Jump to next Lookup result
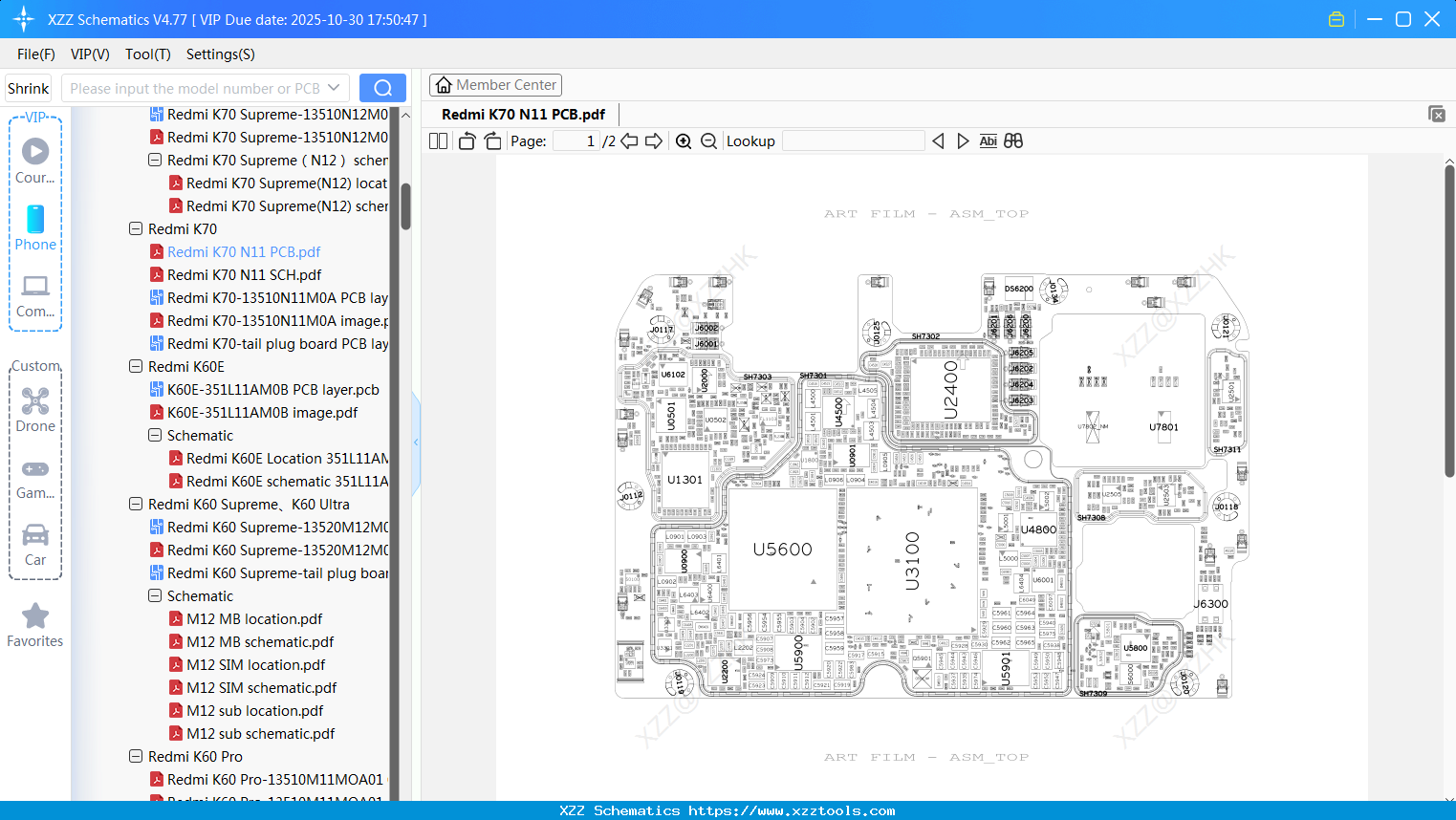The height and width of the screenshot is (820, 1456). pyautogui.click(x=963, y=141)
